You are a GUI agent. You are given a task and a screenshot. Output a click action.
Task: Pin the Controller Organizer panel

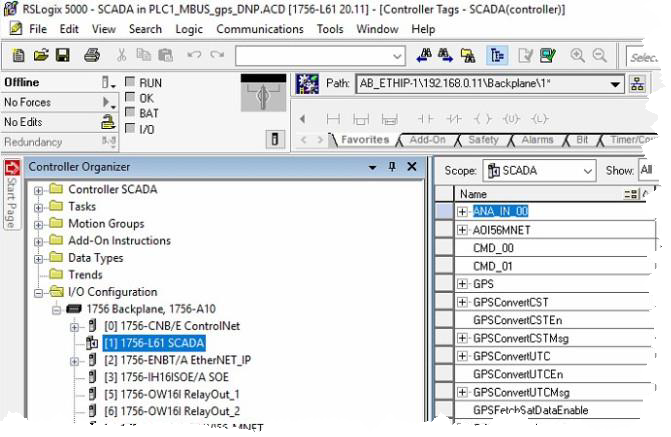392,167
